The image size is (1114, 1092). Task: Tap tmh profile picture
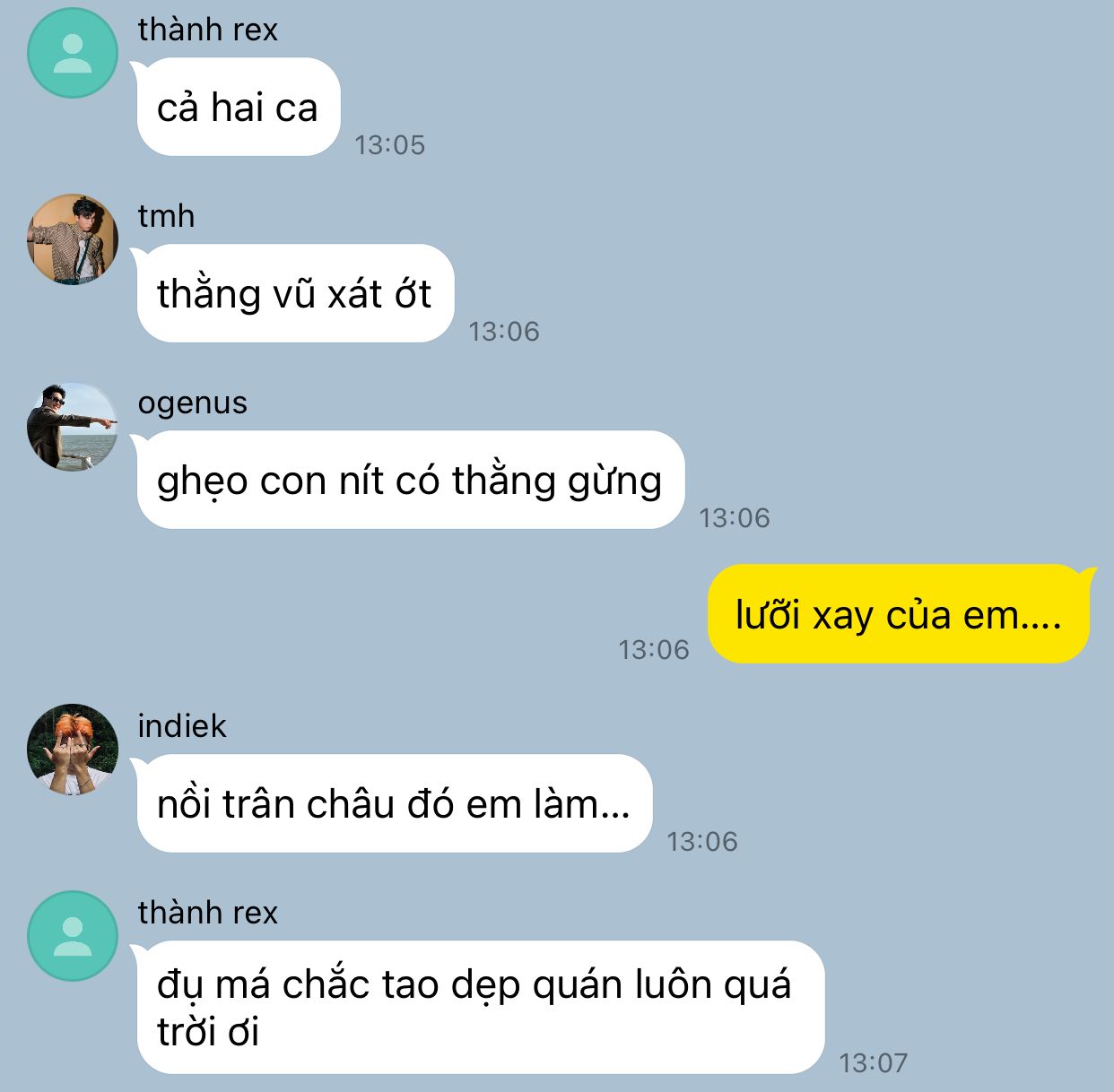pyautogui.click(x=73, y=239)
